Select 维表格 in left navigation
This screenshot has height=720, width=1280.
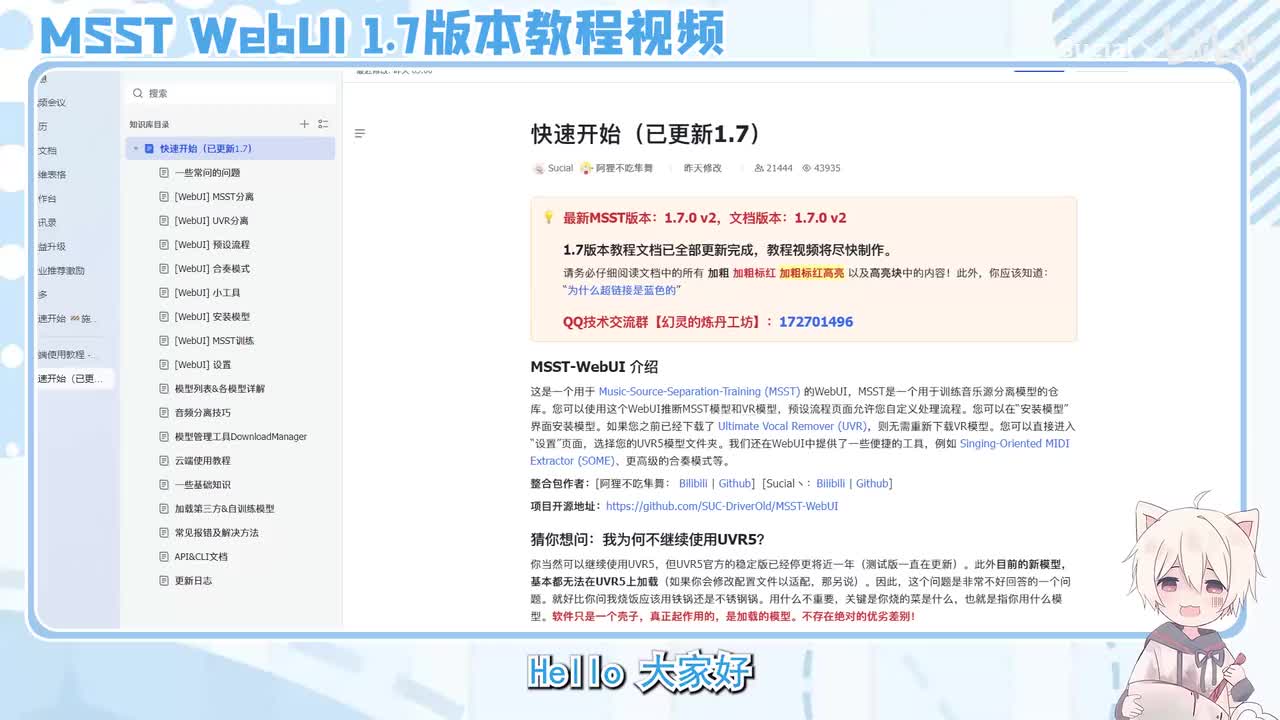[52, 174]
